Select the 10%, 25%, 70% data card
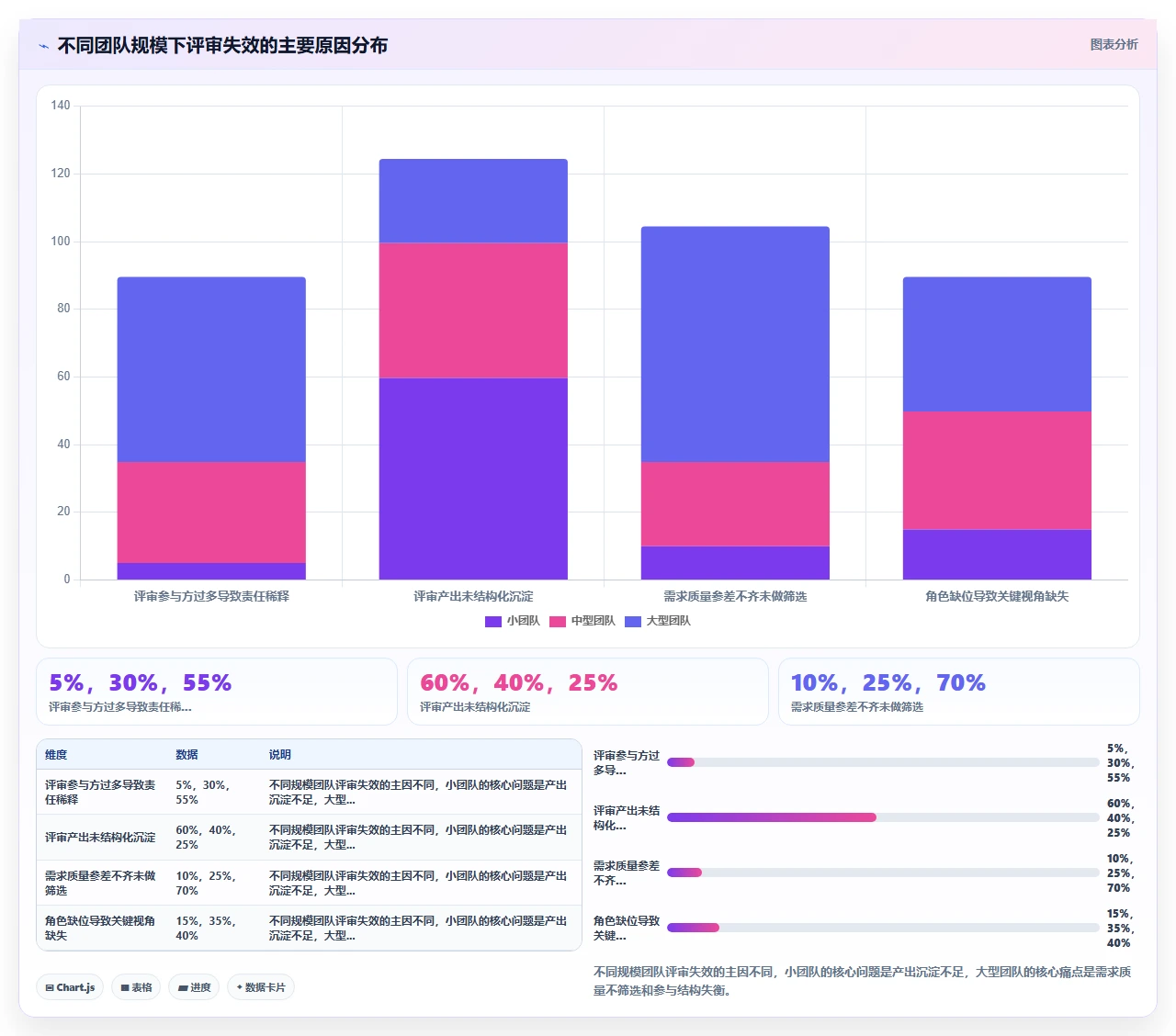1176x1036 pixels. coord(959,692)
